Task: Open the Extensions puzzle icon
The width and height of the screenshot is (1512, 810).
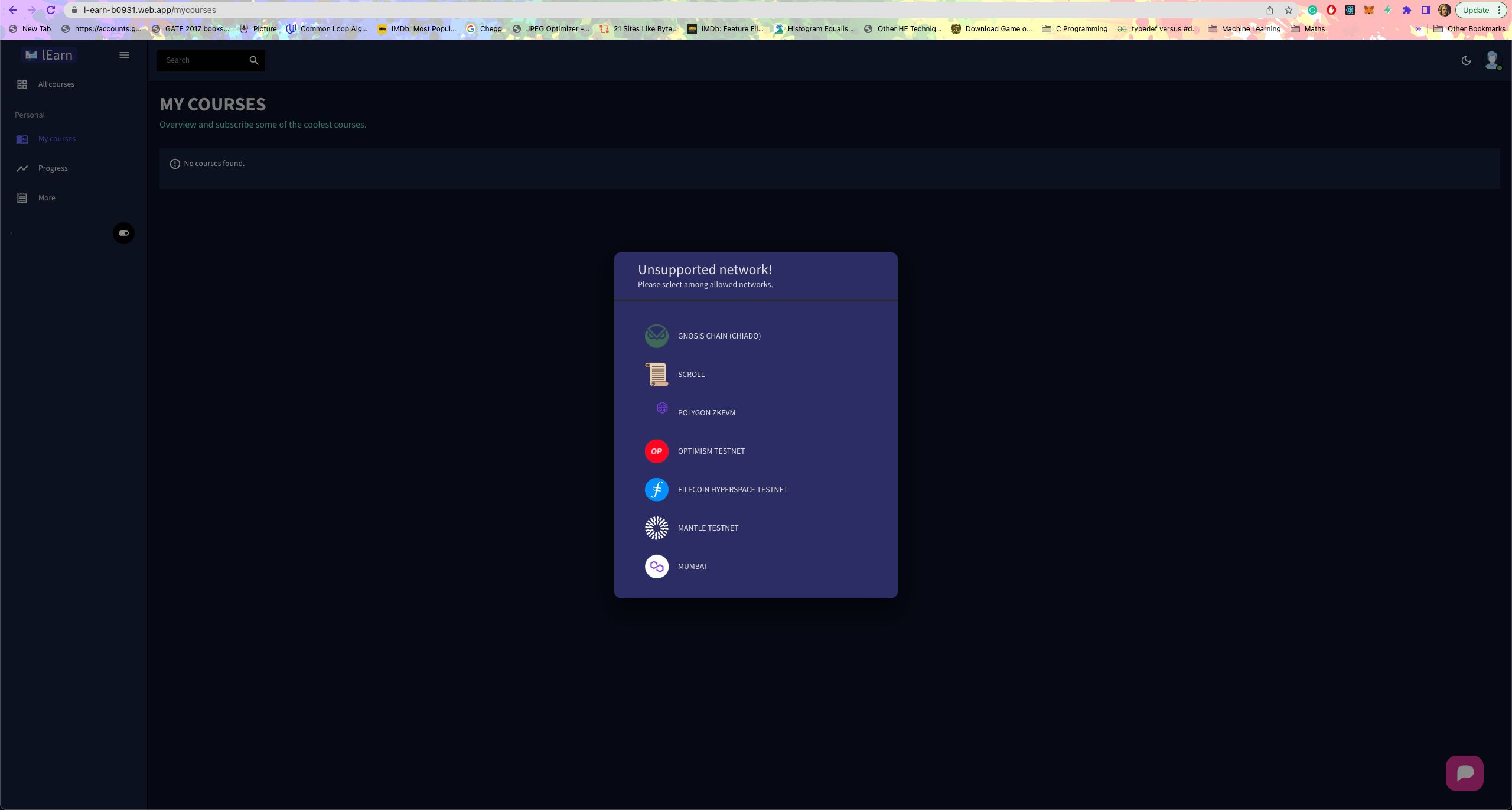Action: [x=1406, y=10]
